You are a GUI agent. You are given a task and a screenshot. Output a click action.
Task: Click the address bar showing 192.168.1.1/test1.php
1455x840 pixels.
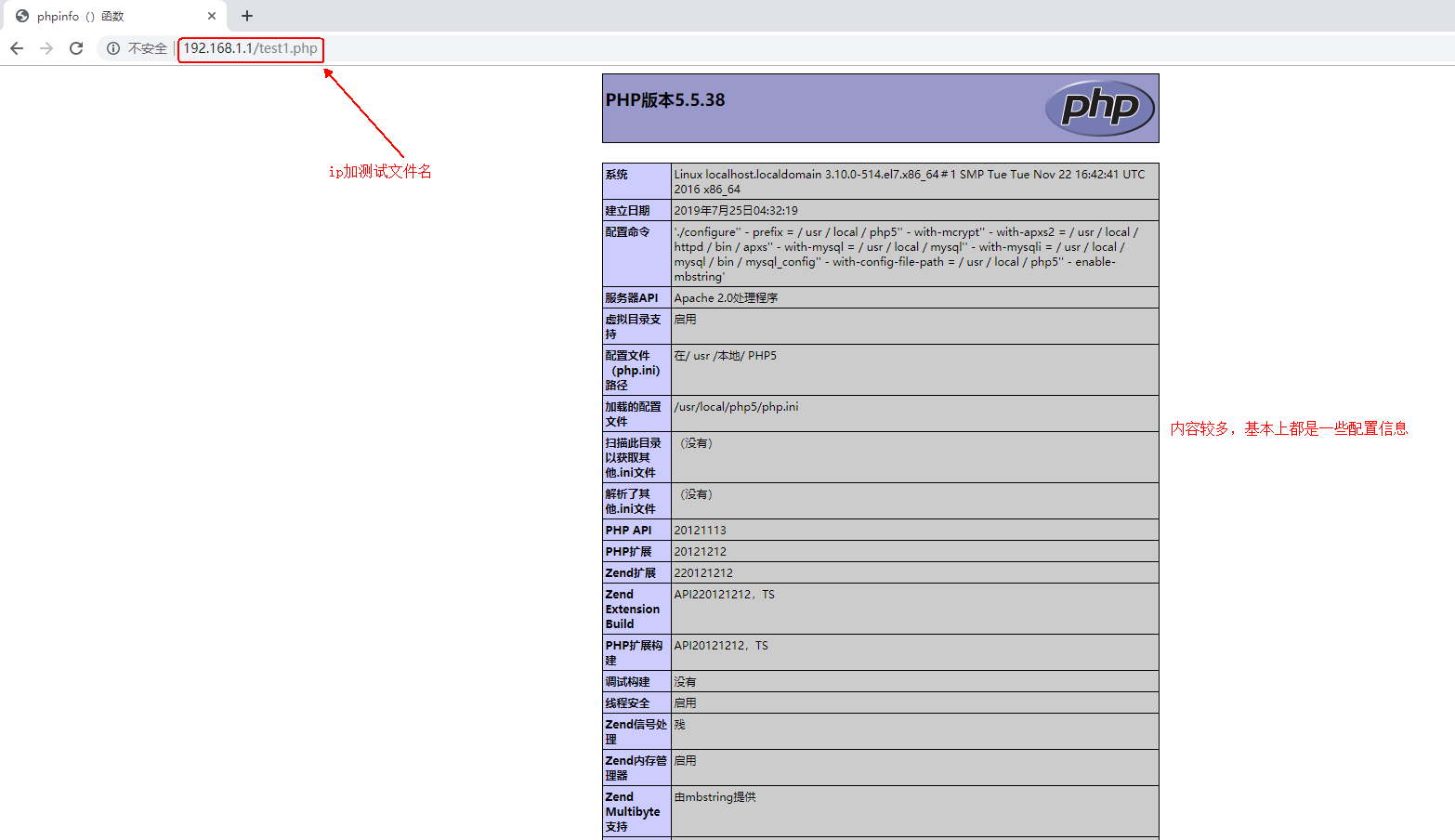[x=250, y=48]
